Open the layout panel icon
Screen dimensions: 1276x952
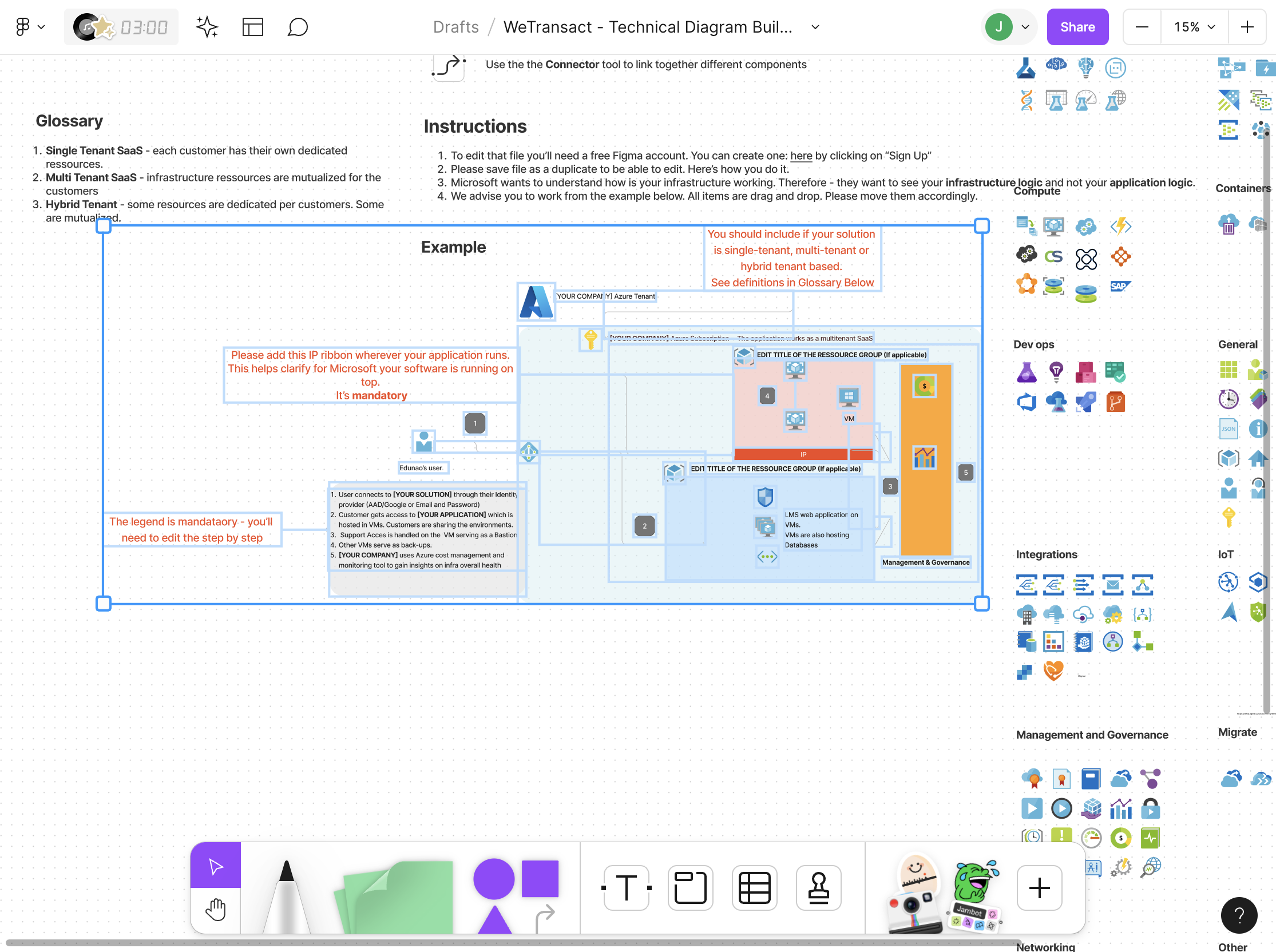(252, 27)
